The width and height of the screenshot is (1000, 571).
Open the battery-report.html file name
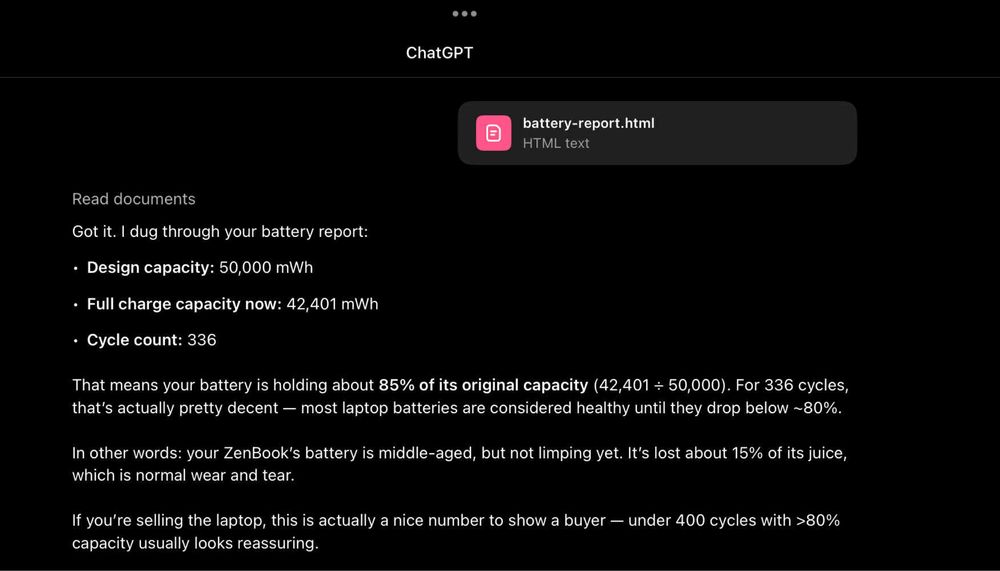[x=588, y=123]
